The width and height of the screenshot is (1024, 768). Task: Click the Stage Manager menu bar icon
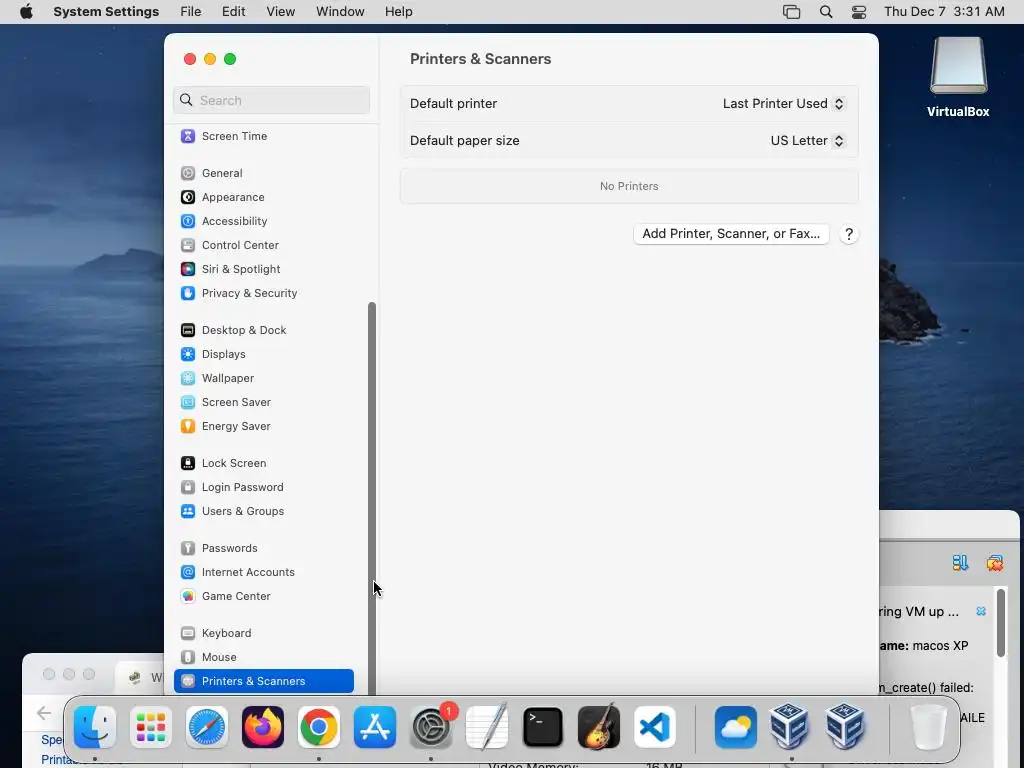point(792,12)
